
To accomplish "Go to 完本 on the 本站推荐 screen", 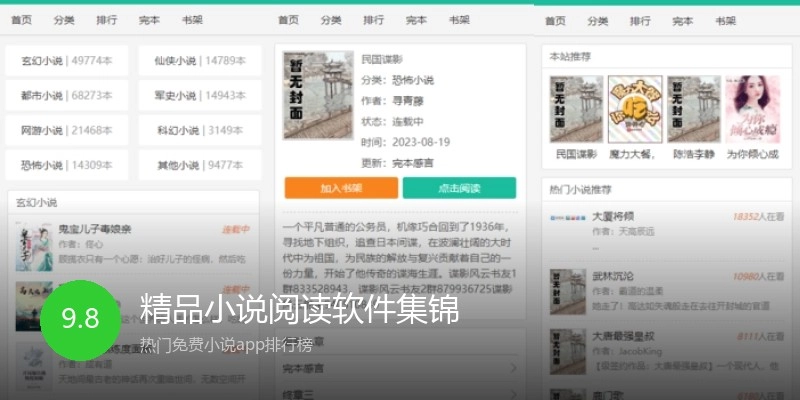I will pyautogui.click(x=683, y=21).
